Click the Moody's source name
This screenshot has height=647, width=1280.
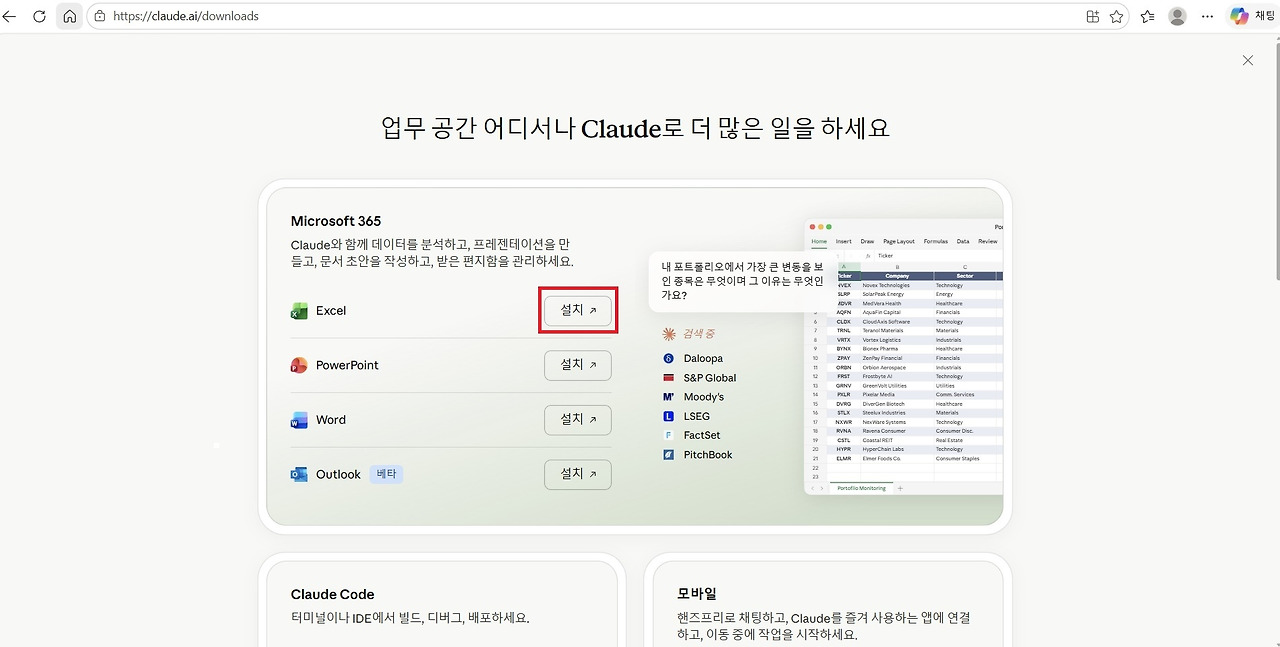coord(704,397)
